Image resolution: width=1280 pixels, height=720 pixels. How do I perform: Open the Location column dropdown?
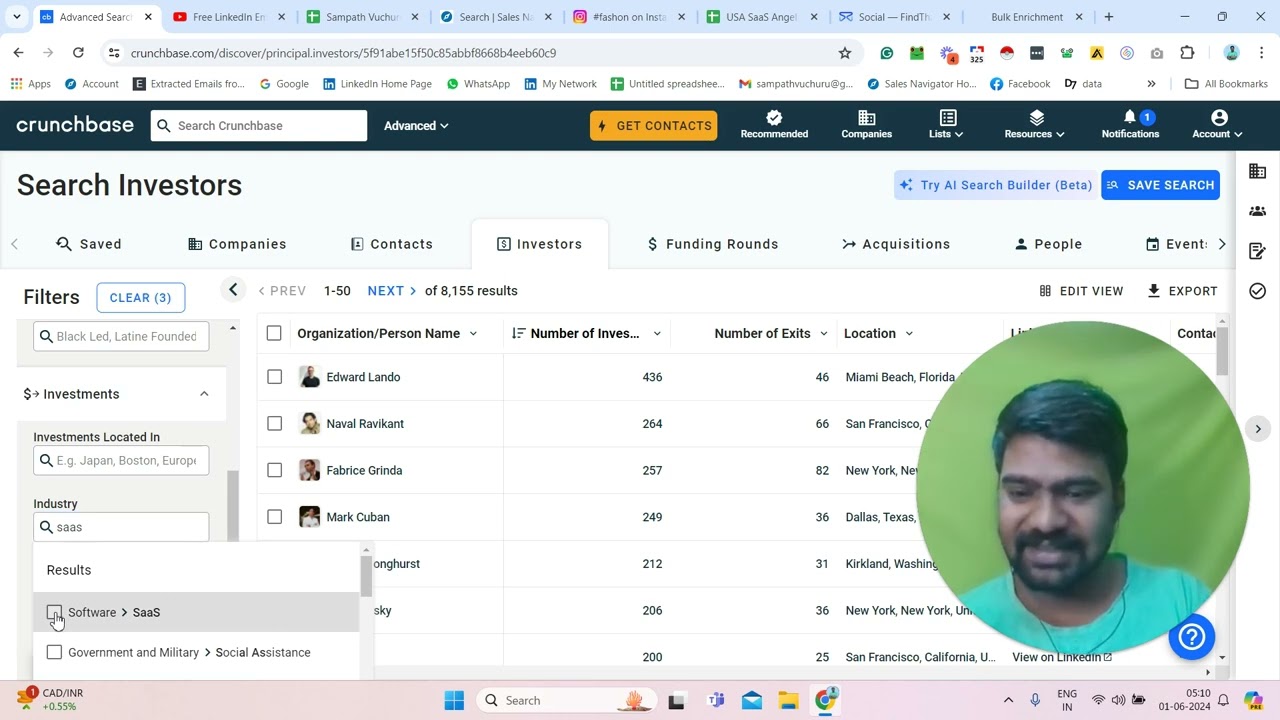pyautogui.click(x=909, y=334)
